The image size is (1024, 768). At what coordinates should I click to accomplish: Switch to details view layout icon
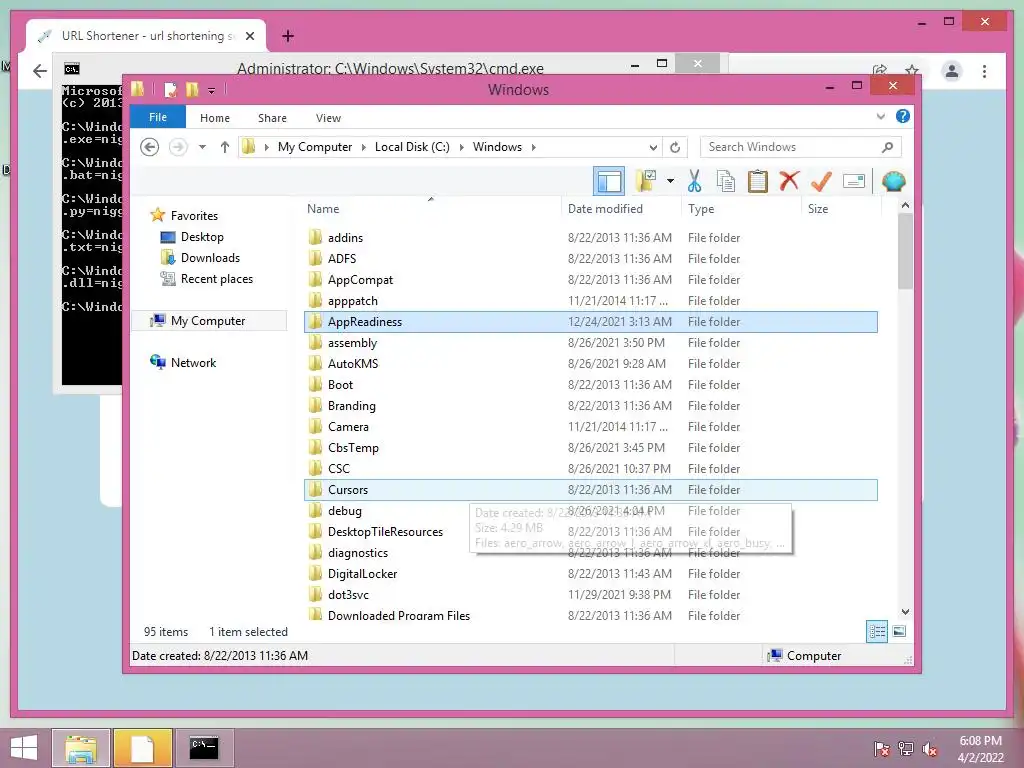tap(877, 632)
